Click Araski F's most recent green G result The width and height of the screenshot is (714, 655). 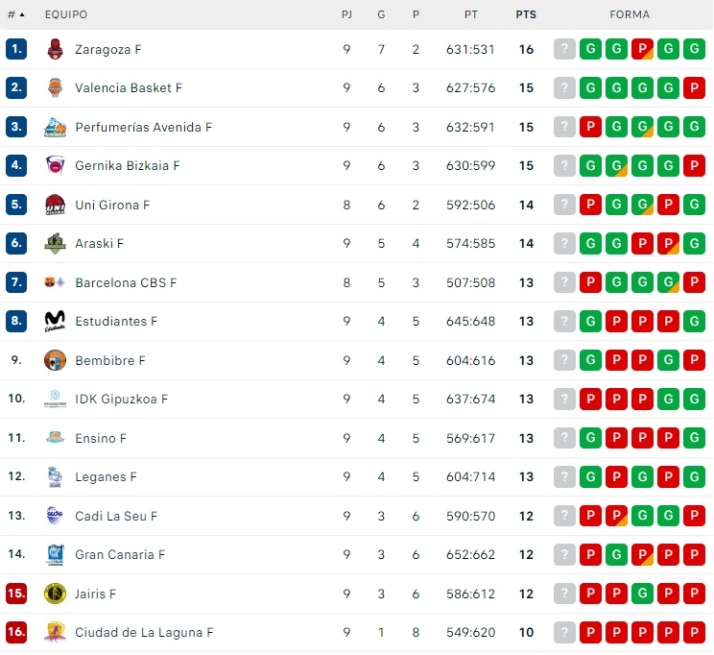[x=694, y=244]
